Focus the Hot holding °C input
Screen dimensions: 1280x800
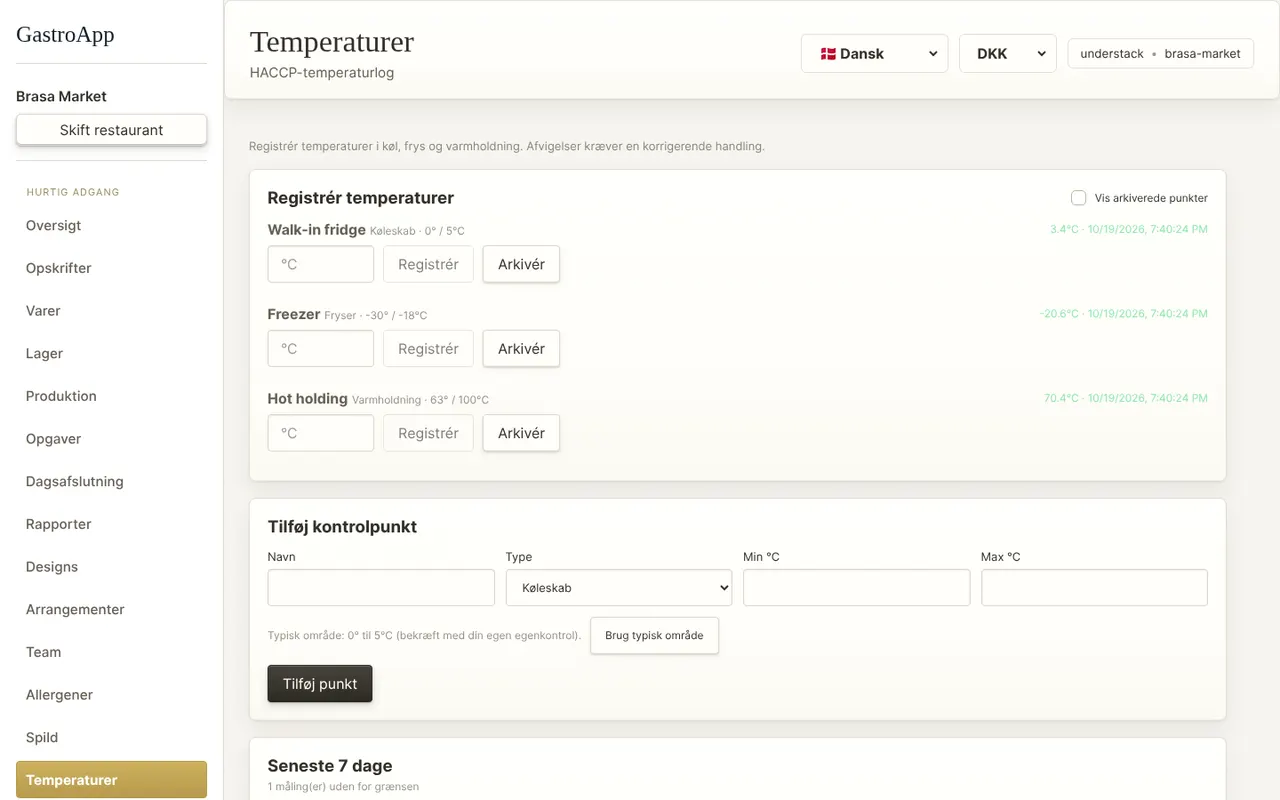pos(321,433)
